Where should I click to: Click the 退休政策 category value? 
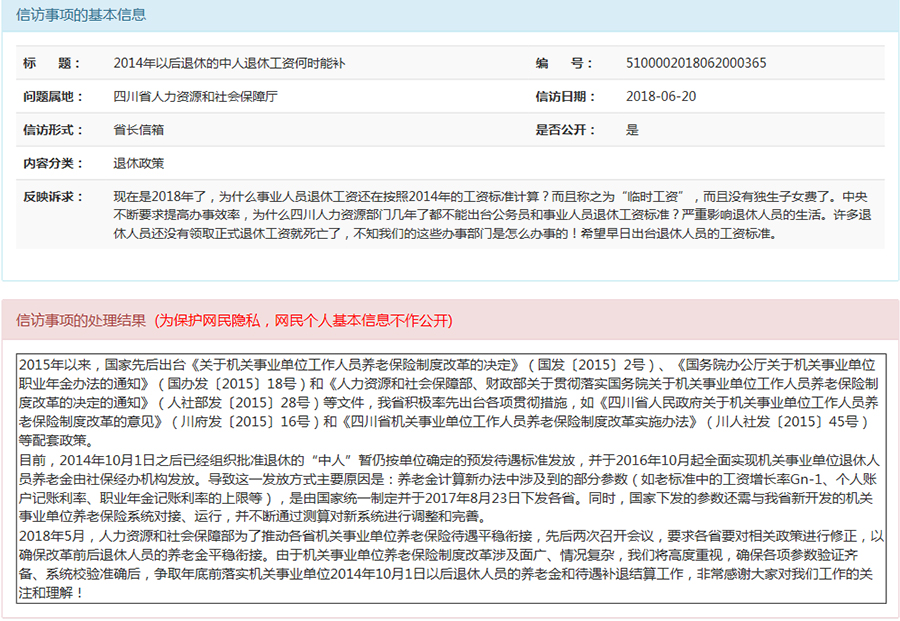[139, 163]
